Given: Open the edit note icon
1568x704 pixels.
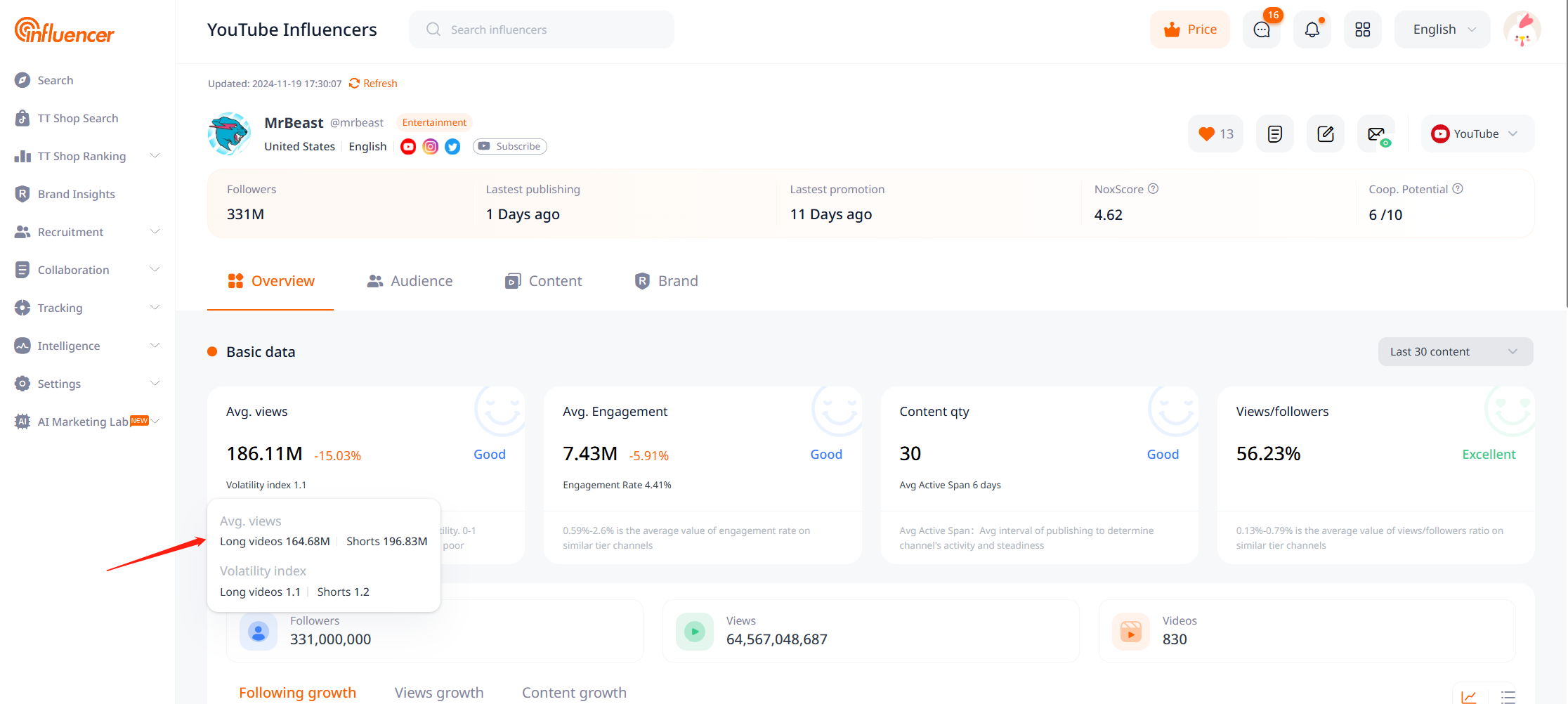Looking at the screenshot, I should coord(1325,133).
